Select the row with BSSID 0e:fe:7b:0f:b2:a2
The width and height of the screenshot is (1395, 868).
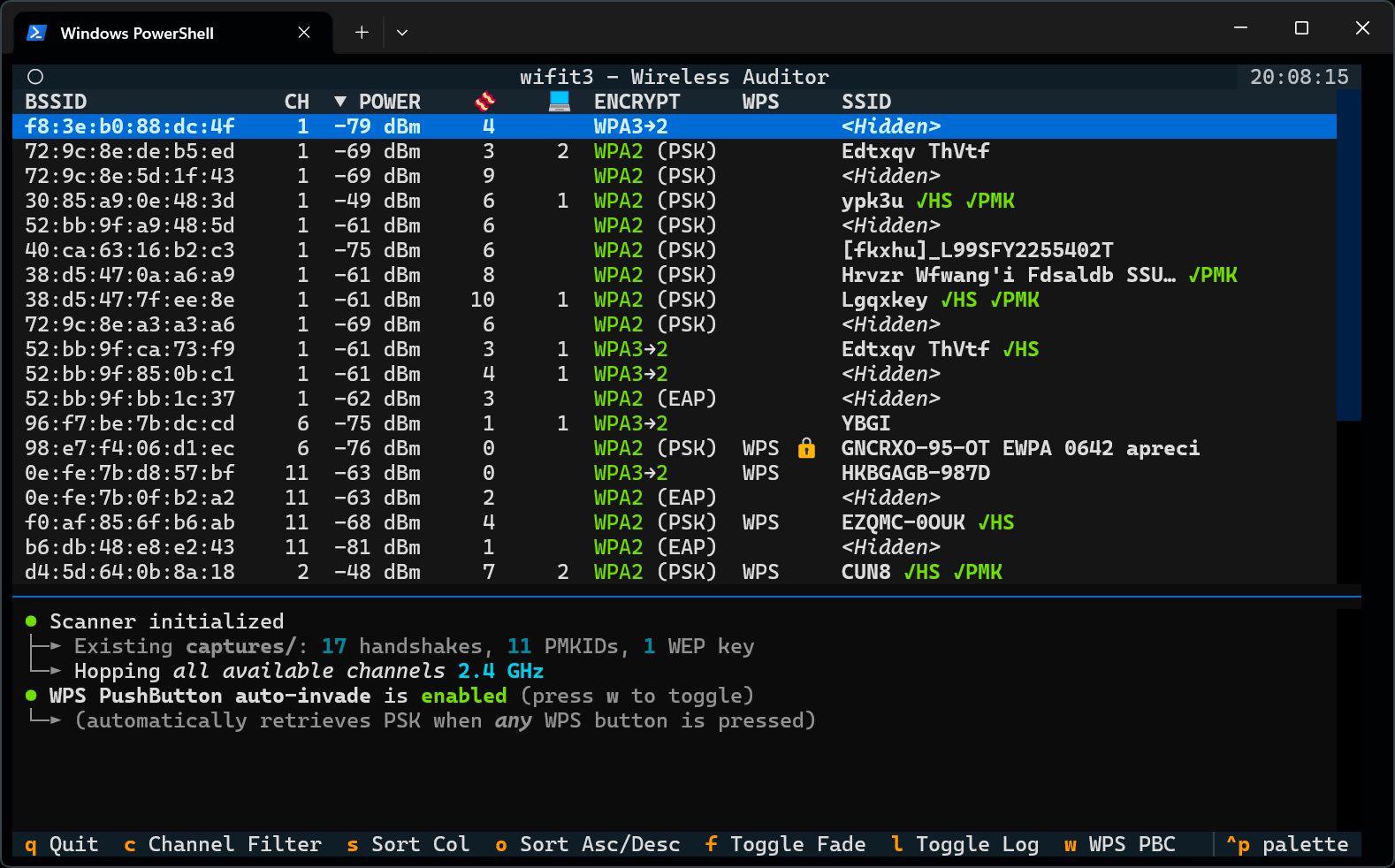click(x=675, y=498)
